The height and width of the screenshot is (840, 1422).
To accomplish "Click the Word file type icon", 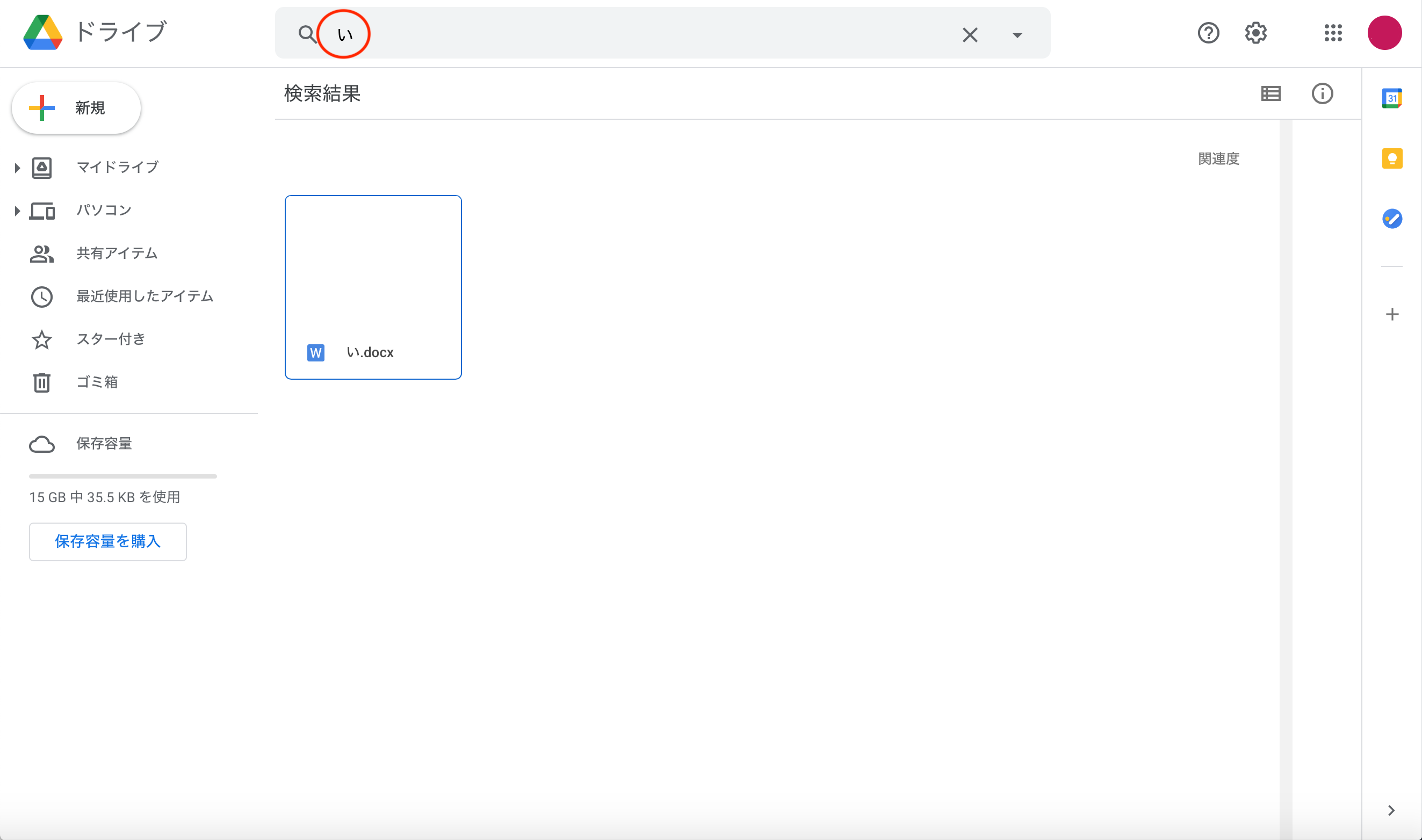I will coord(315,353).
